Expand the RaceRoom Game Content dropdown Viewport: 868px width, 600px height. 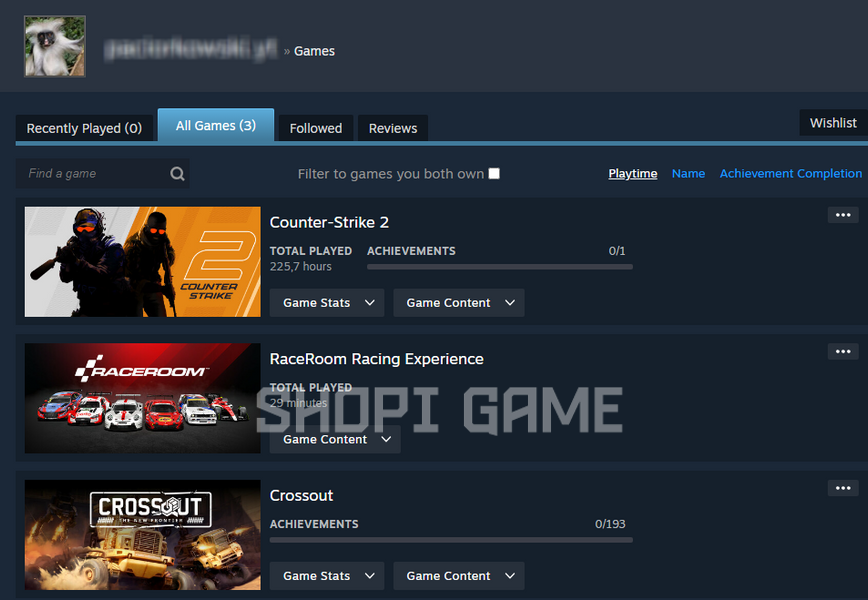point(335,439)
